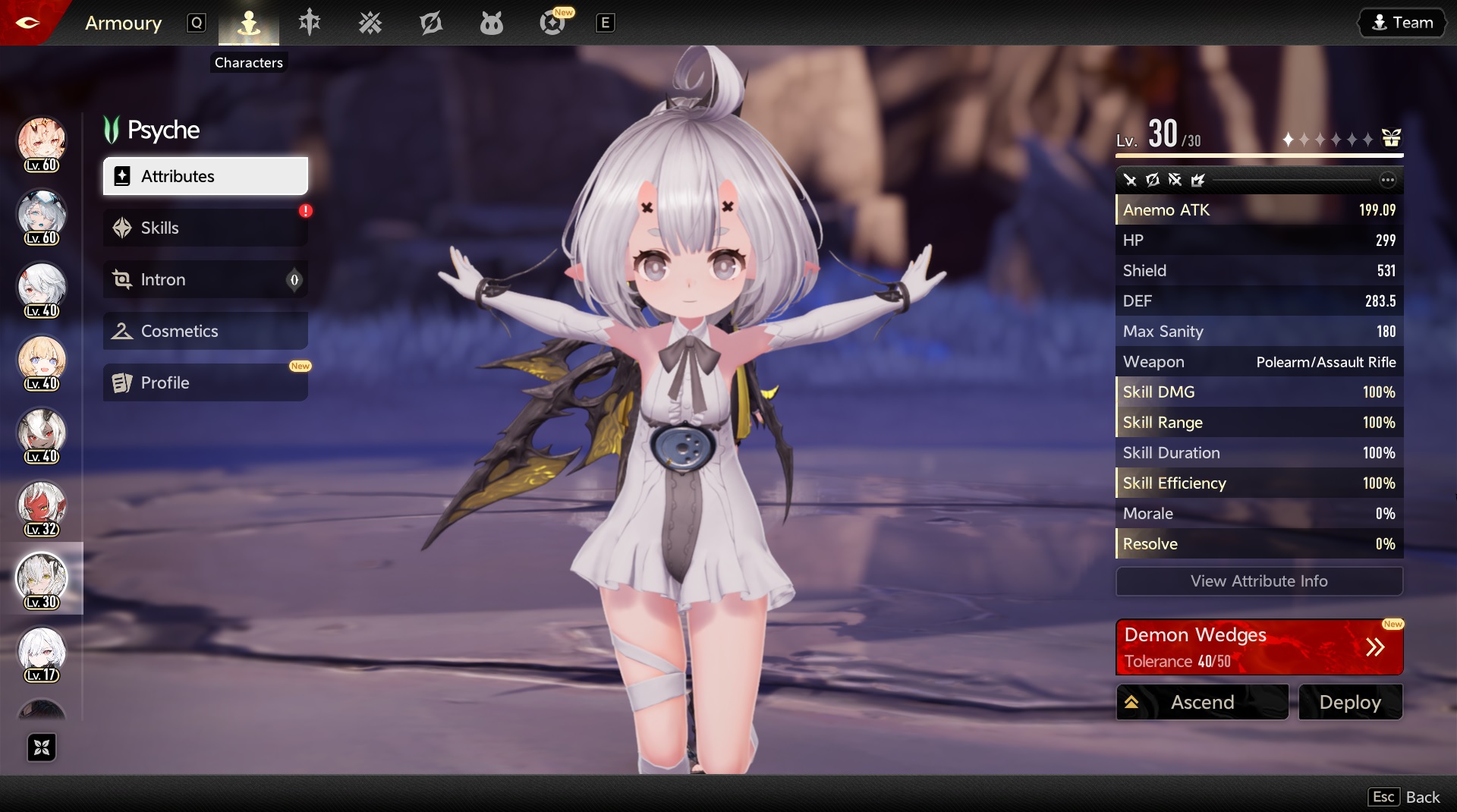The height and width of the screenshot is (812, 1457).
Task: Click the Weapon Polearm/Assault Rifle row
Action: [1260, 361]
